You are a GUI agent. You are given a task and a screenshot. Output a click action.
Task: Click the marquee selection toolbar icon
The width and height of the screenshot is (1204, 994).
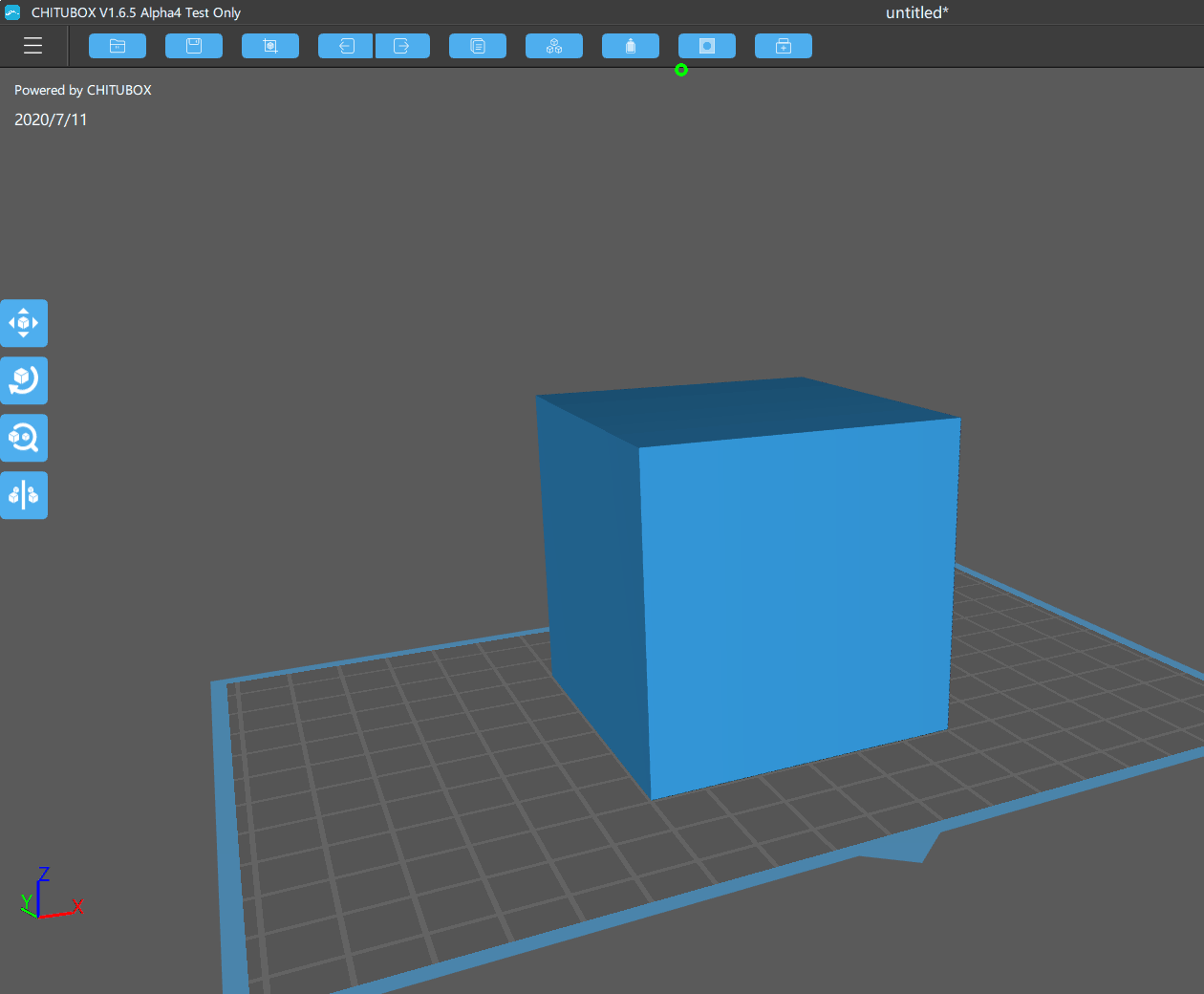269,45
